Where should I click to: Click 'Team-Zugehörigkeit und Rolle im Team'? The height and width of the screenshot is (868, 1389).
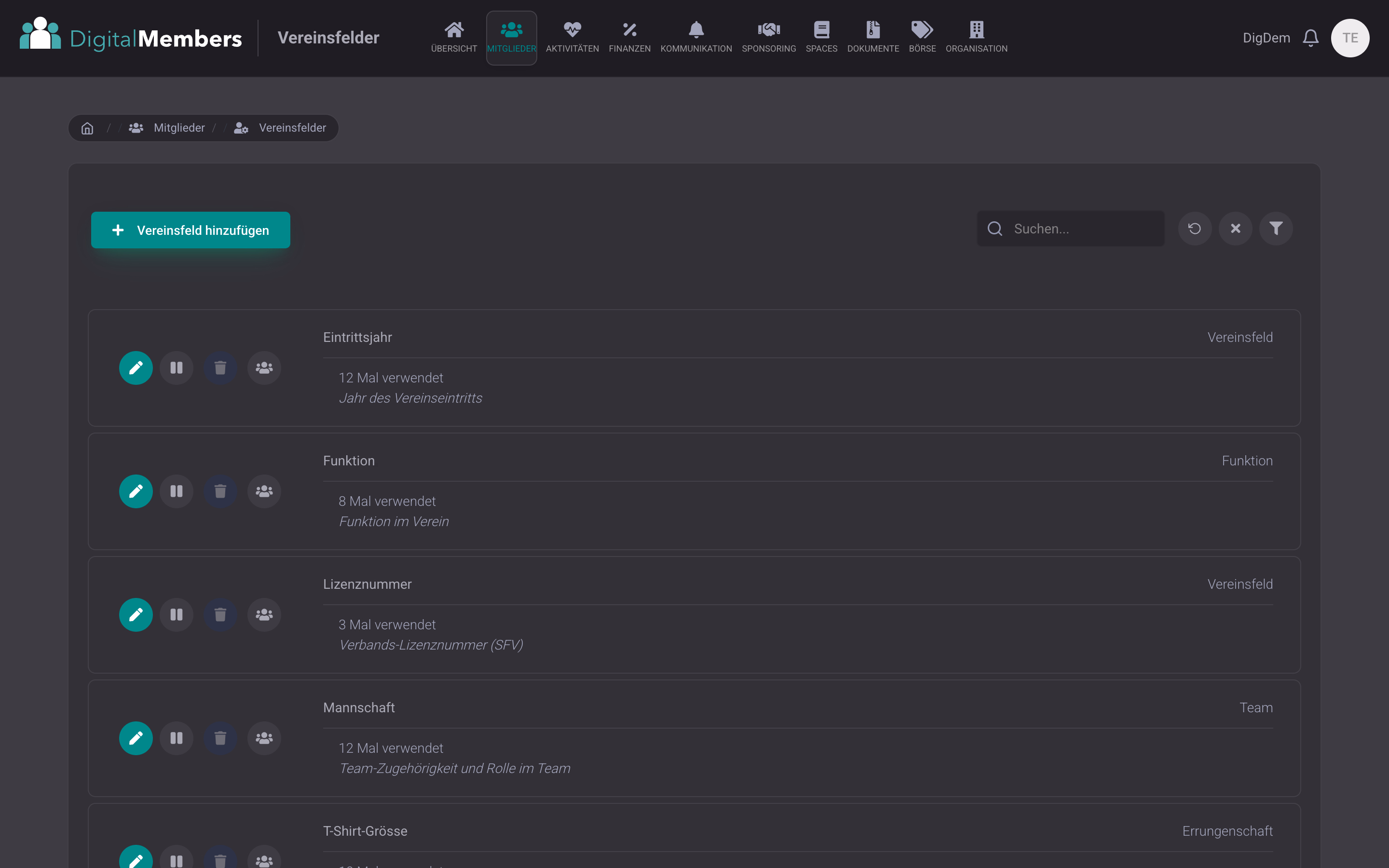pyautogui.click(x=455, y=768)
